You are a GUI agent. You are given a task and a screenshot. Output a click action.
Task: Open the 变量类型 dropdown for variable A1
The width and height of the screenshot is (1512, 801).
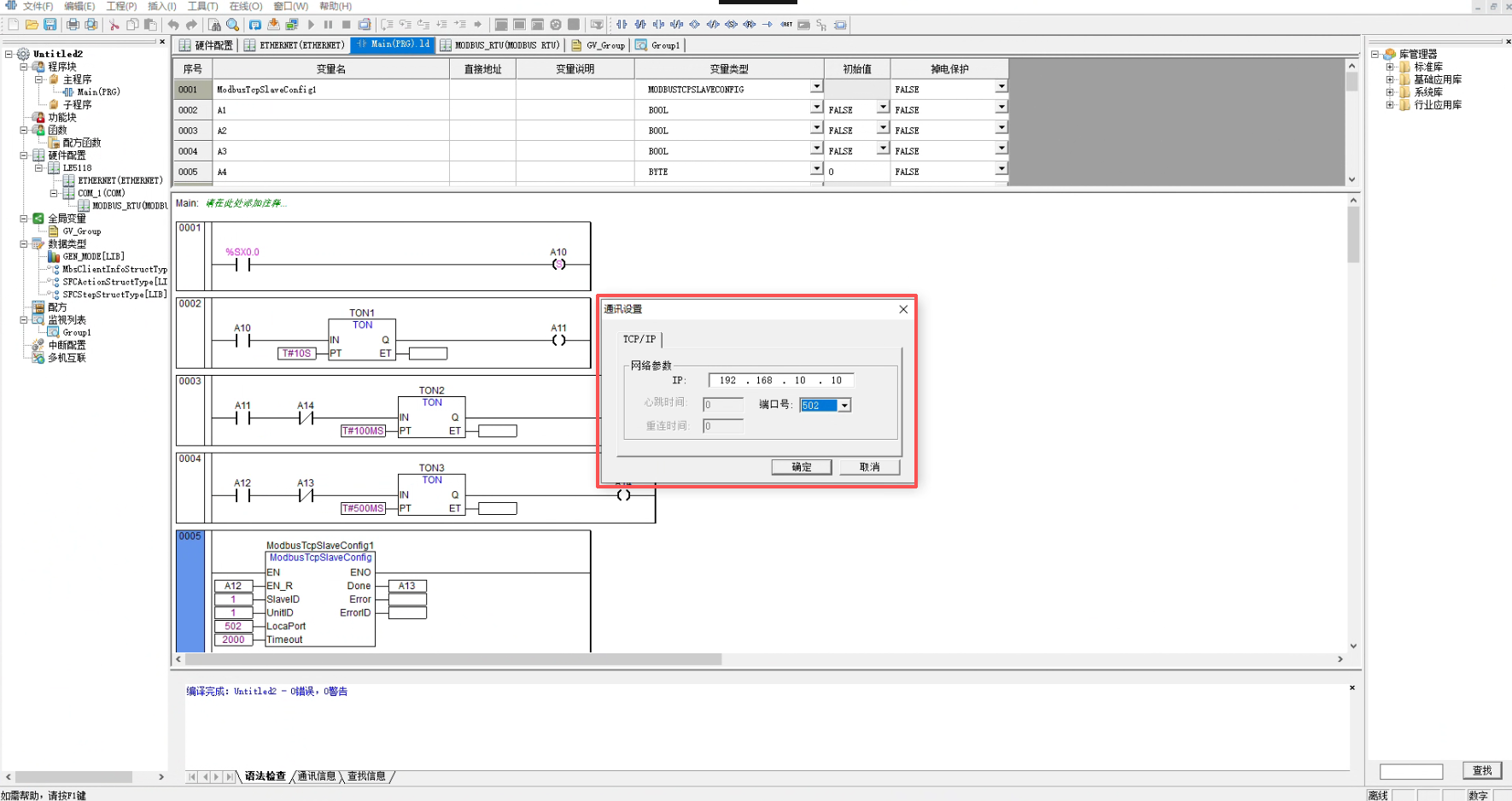816,108
